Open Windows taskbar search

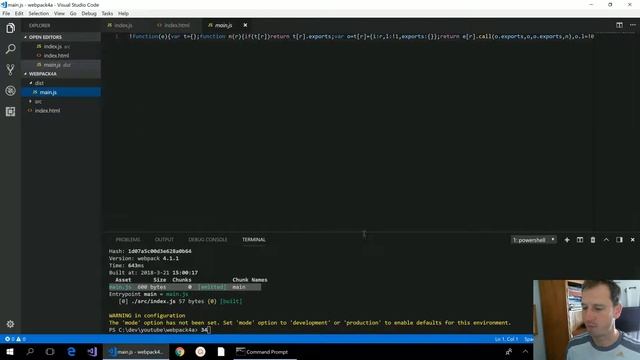pos(30,351)
